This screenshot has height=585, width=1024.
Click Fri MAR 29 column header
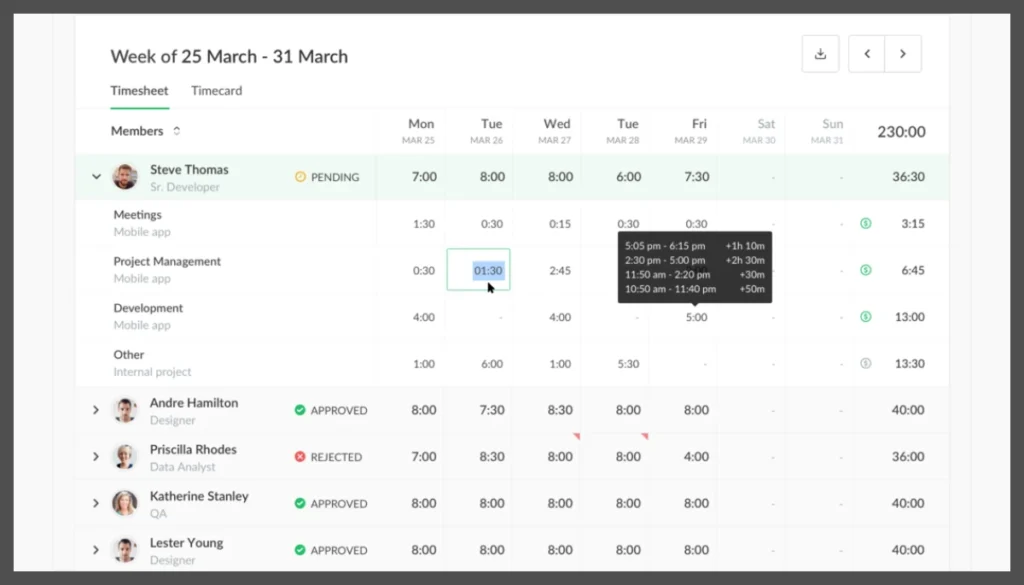(692, 131)
